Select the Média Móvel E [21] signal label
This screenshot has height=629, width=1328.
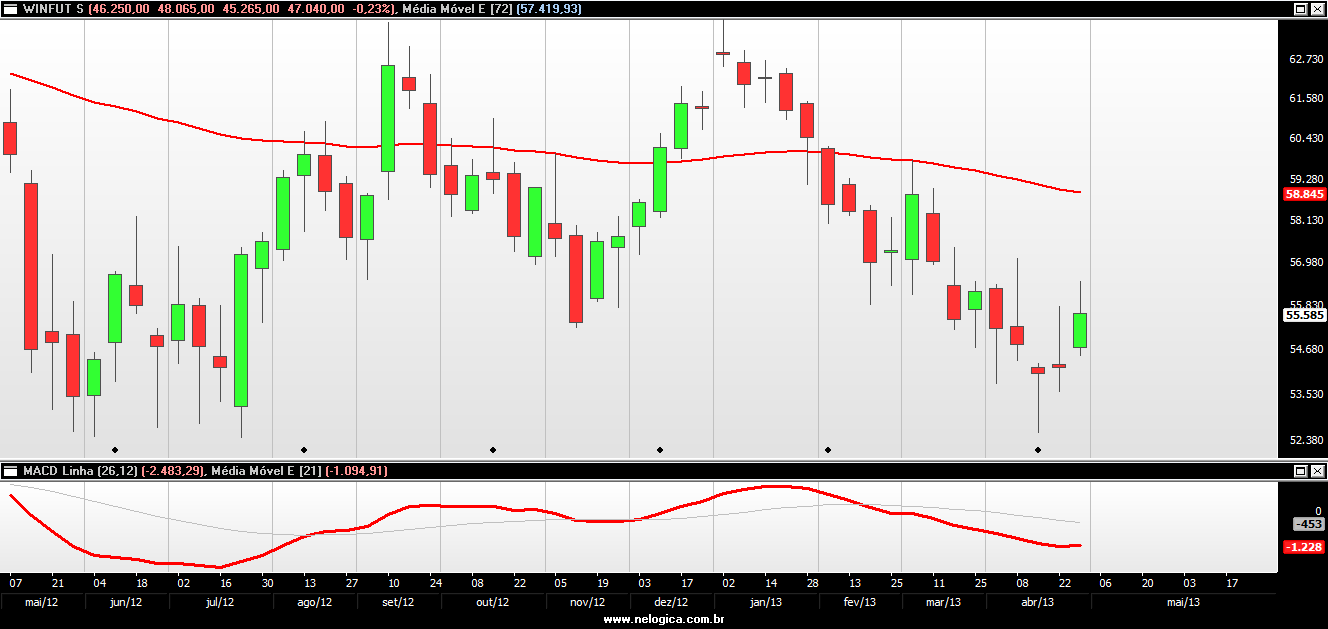265,470
